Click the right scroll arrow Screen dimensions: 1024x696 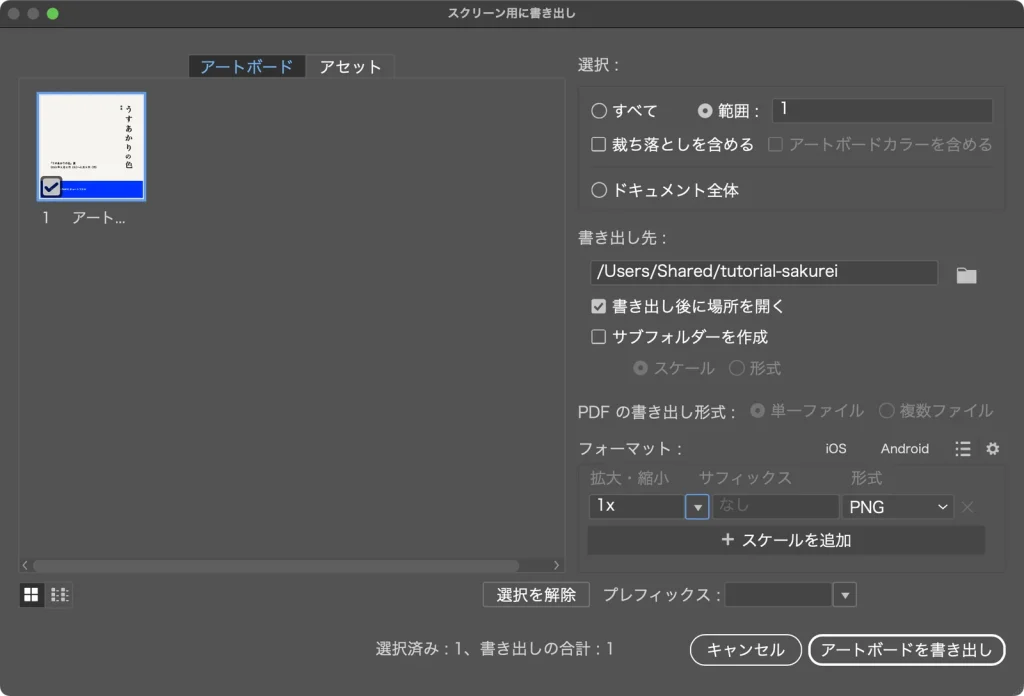click(x=556, y=565)
